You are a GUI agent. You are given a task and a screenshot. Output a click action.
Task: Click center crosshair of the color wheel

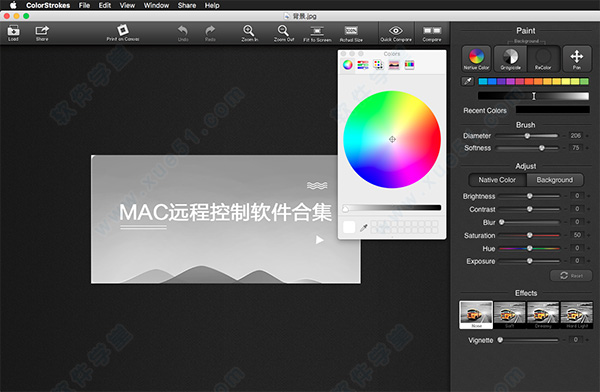[x=392, y=139]
